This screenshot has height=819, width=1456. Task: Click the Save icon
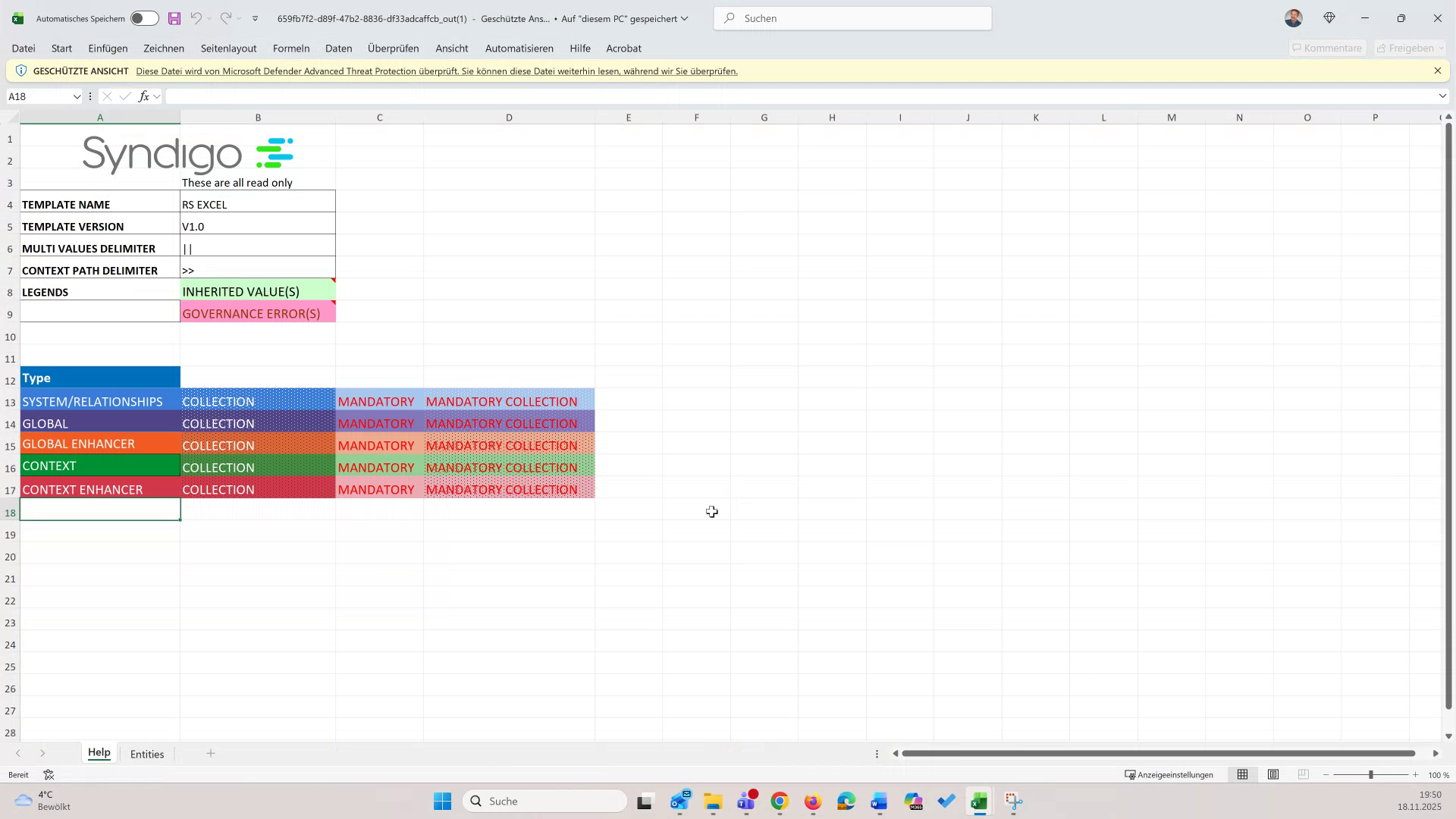coord(174,18)
